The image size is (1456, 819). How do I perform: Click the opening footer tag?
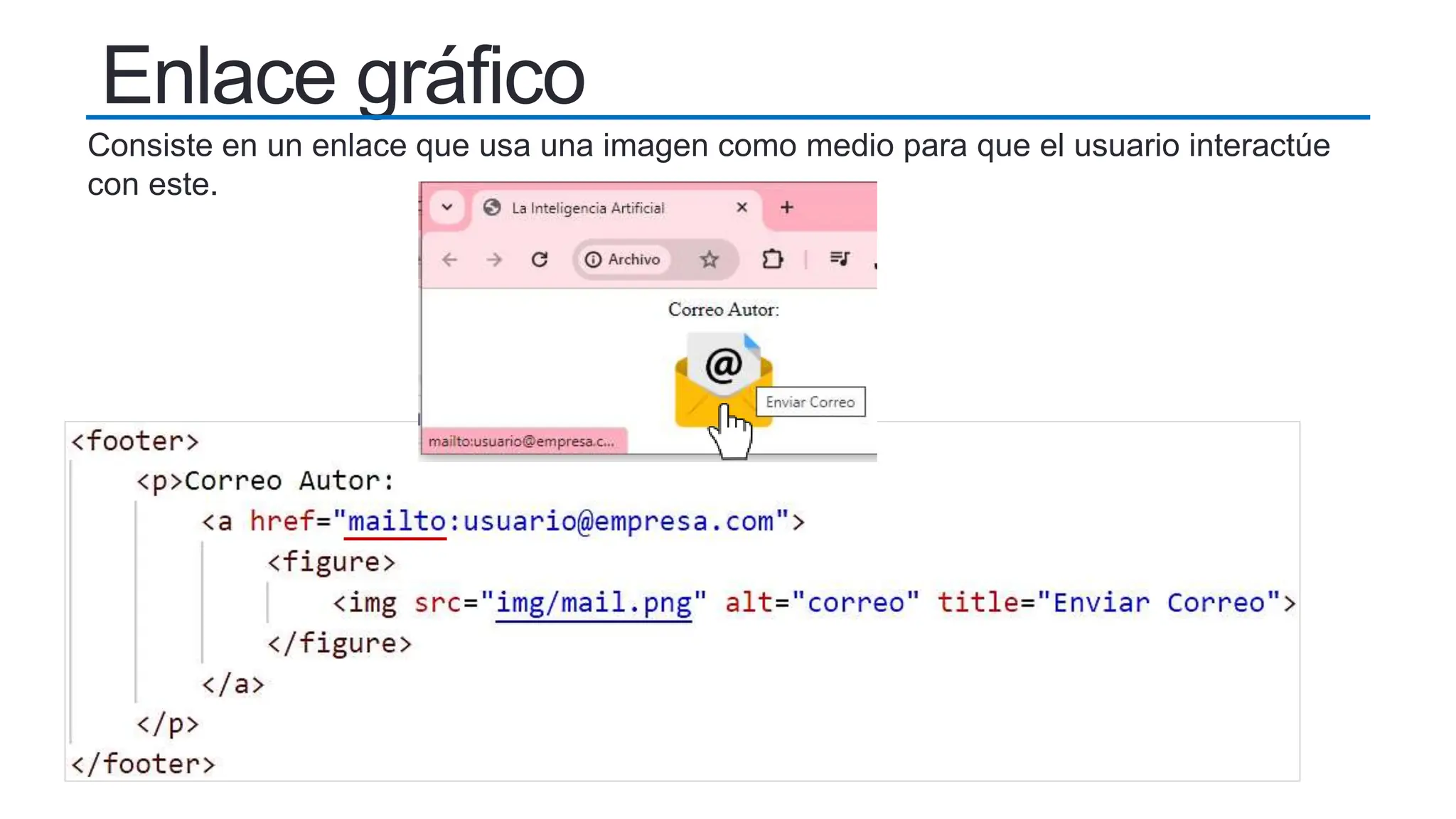pyautogui.click(x=135, y=441)
